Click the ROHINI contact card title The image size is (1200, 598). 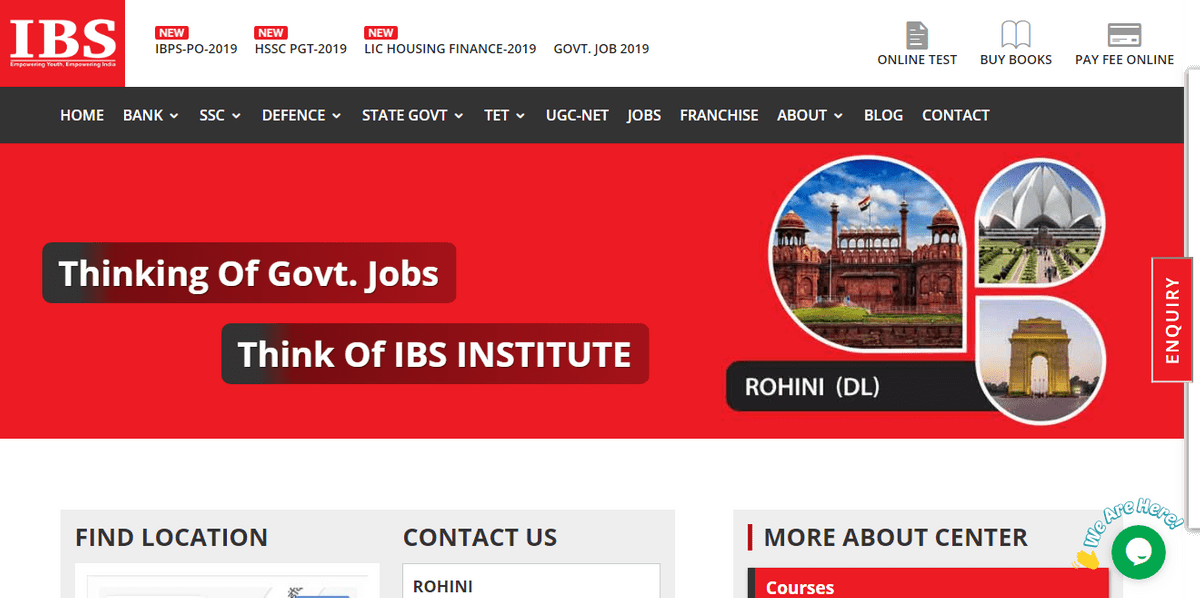[x=443, y=587]
